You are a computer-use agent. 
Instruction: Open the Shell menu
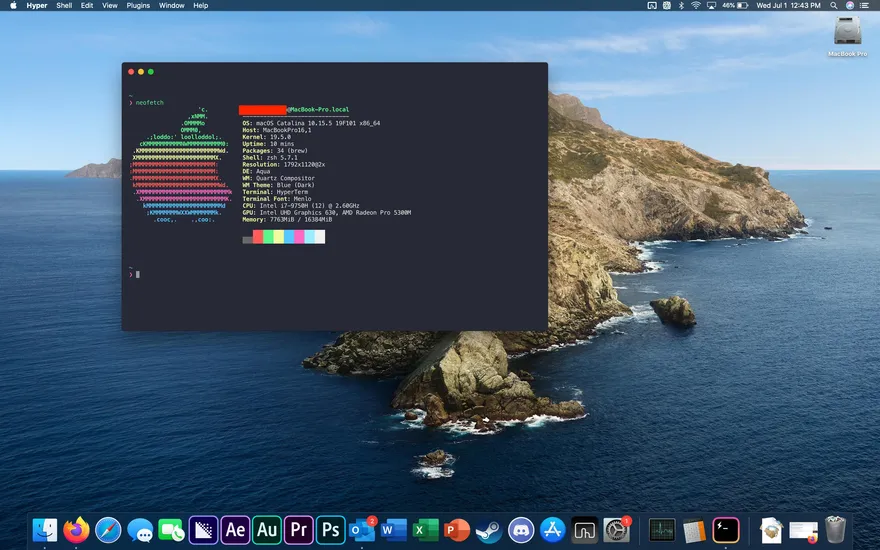64,6
